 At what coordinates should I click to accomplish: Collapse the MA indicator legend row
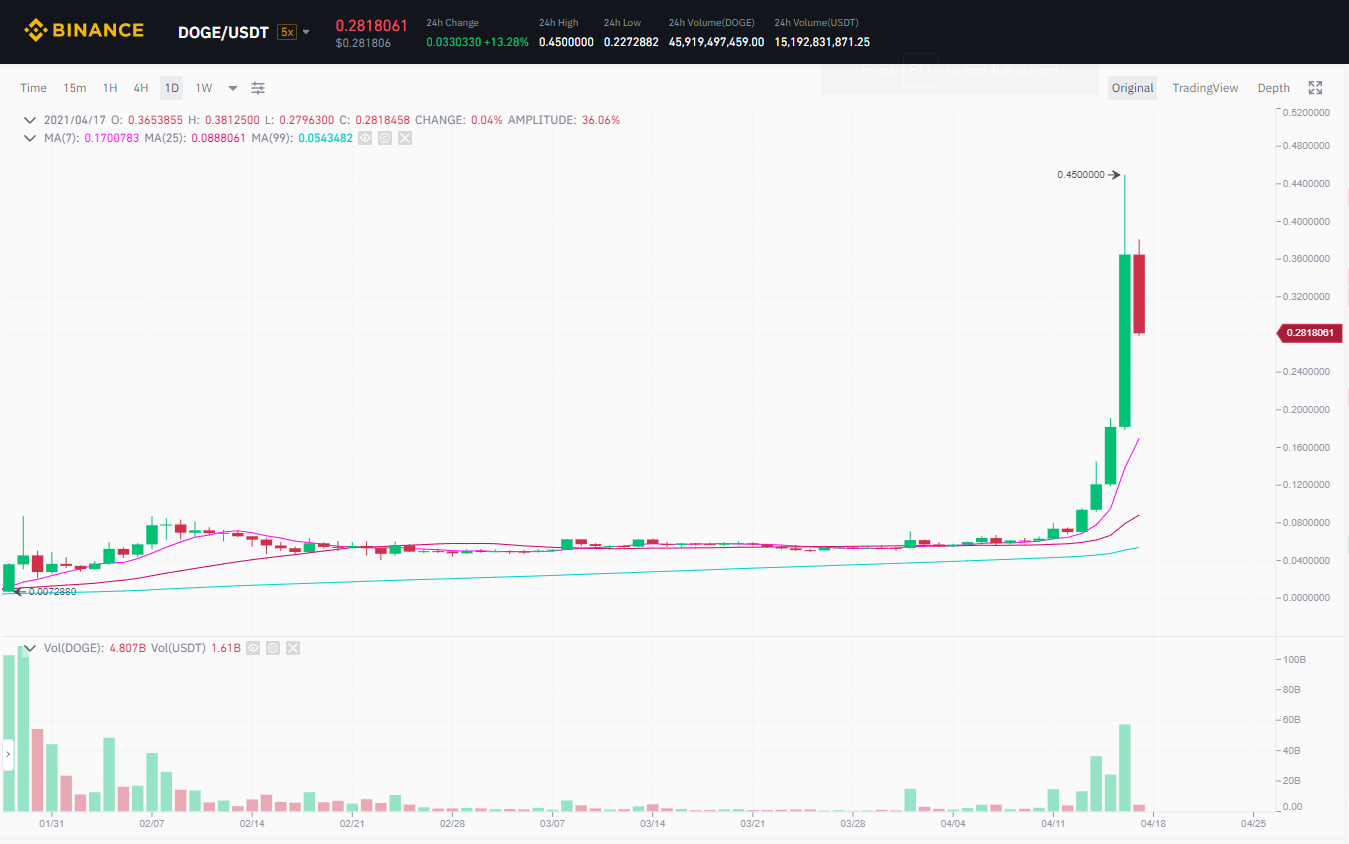tap(29, 138)
